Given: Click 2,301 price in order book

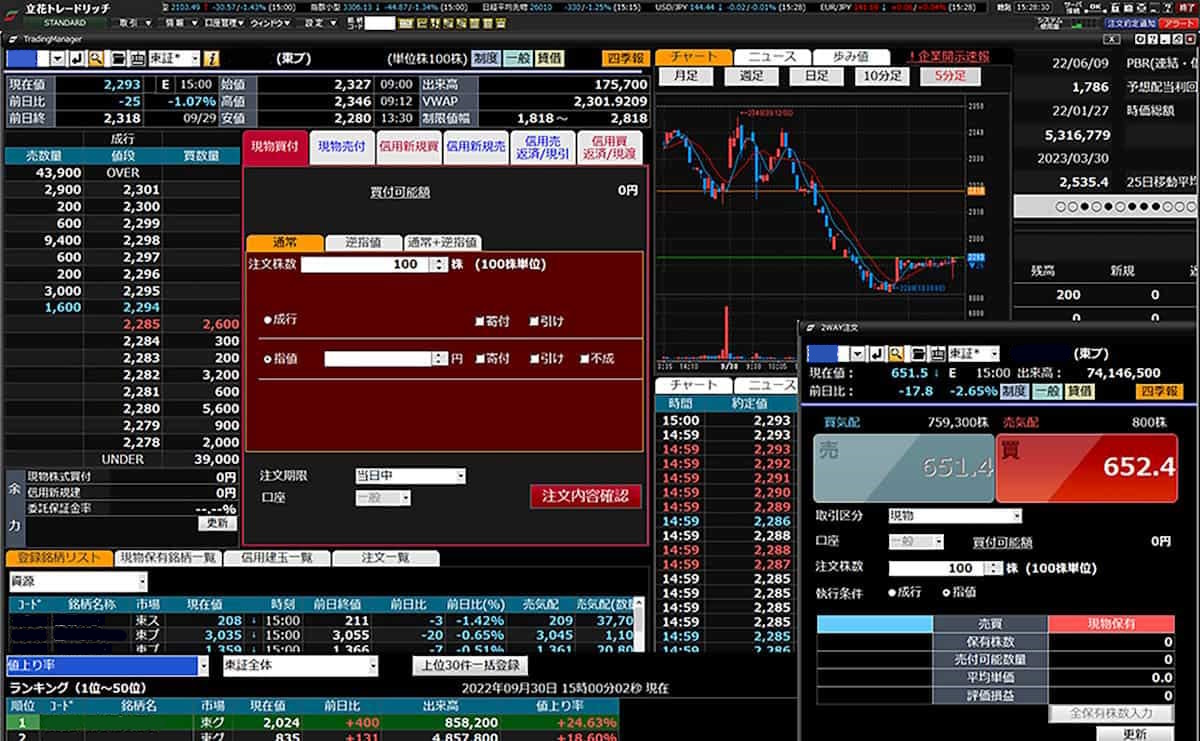Looking at the screenshot, I should [143, 190].
